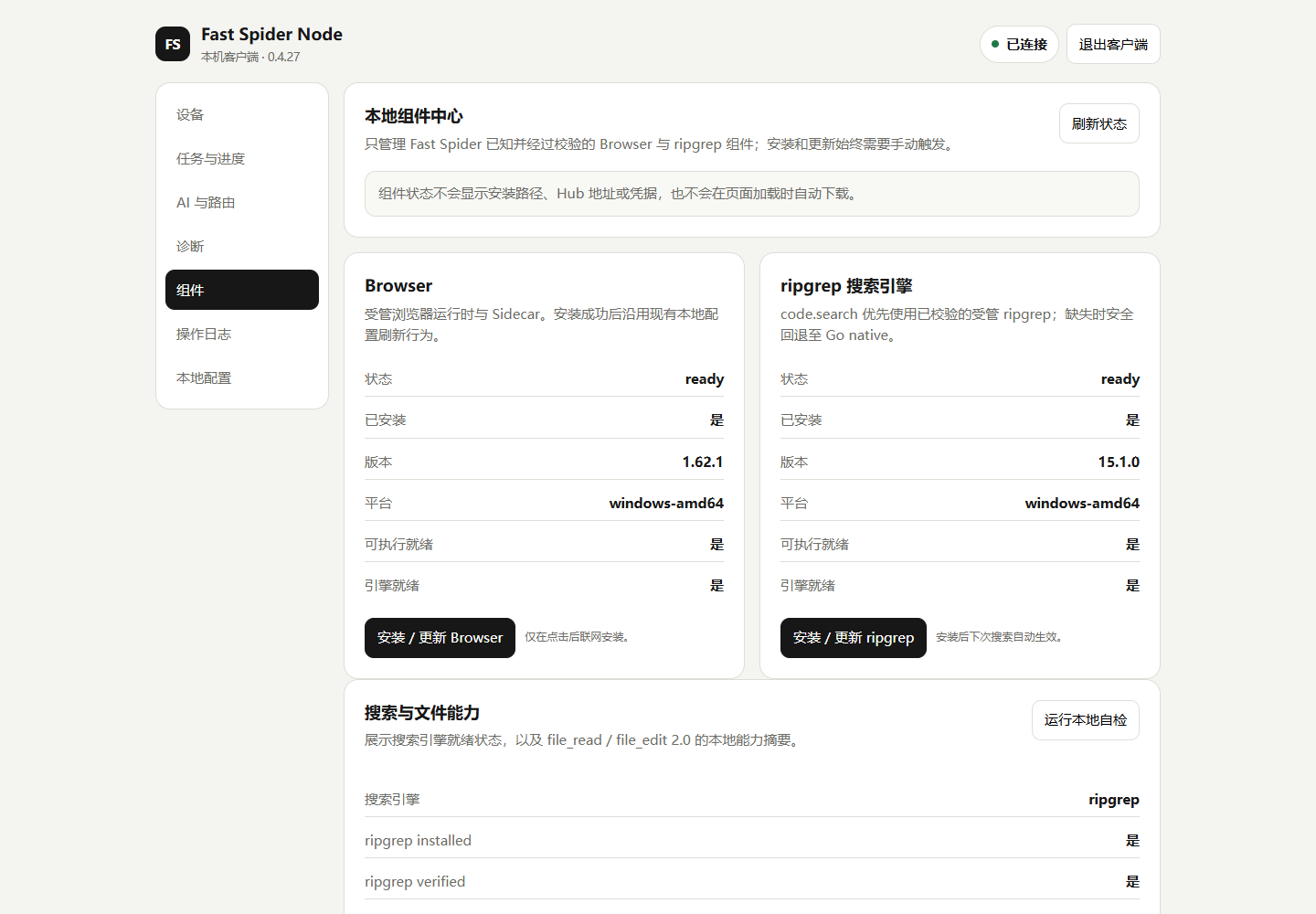
Task: Go to 任务与进度 in sidebar
Action: click(x=242, y=158)
